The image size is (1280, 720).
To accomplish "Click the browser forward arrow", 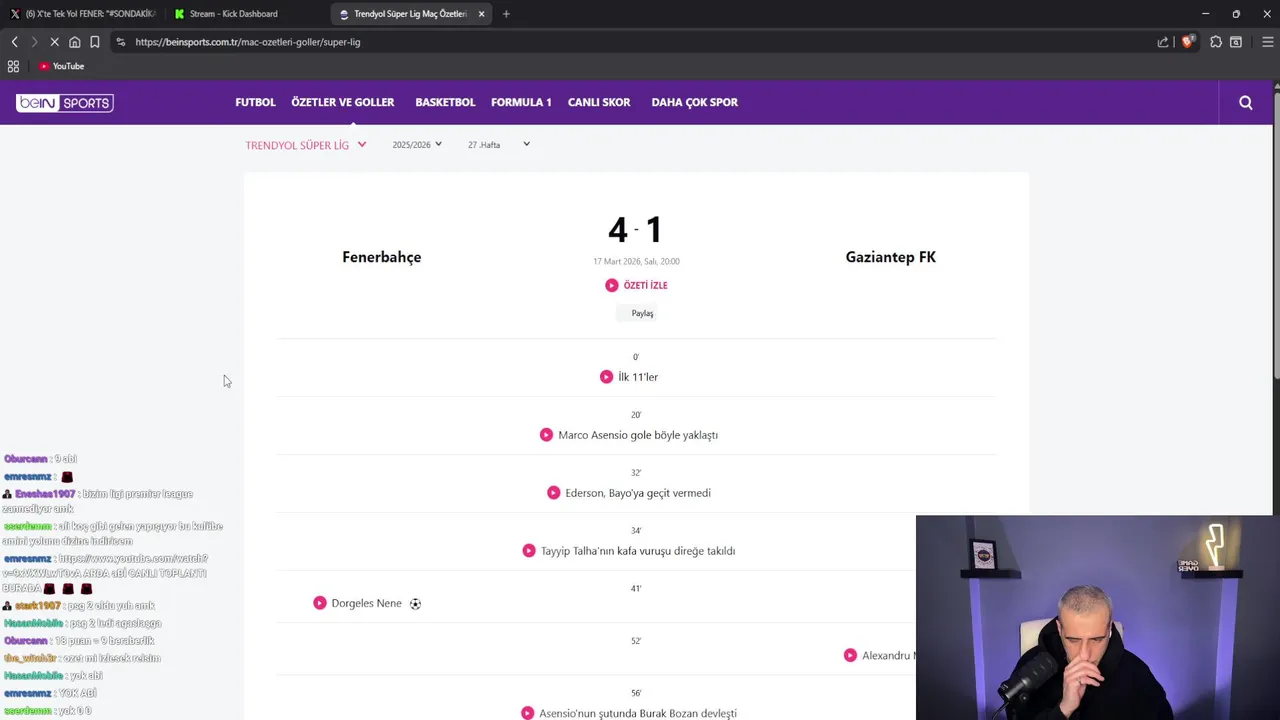I will 33,42.
